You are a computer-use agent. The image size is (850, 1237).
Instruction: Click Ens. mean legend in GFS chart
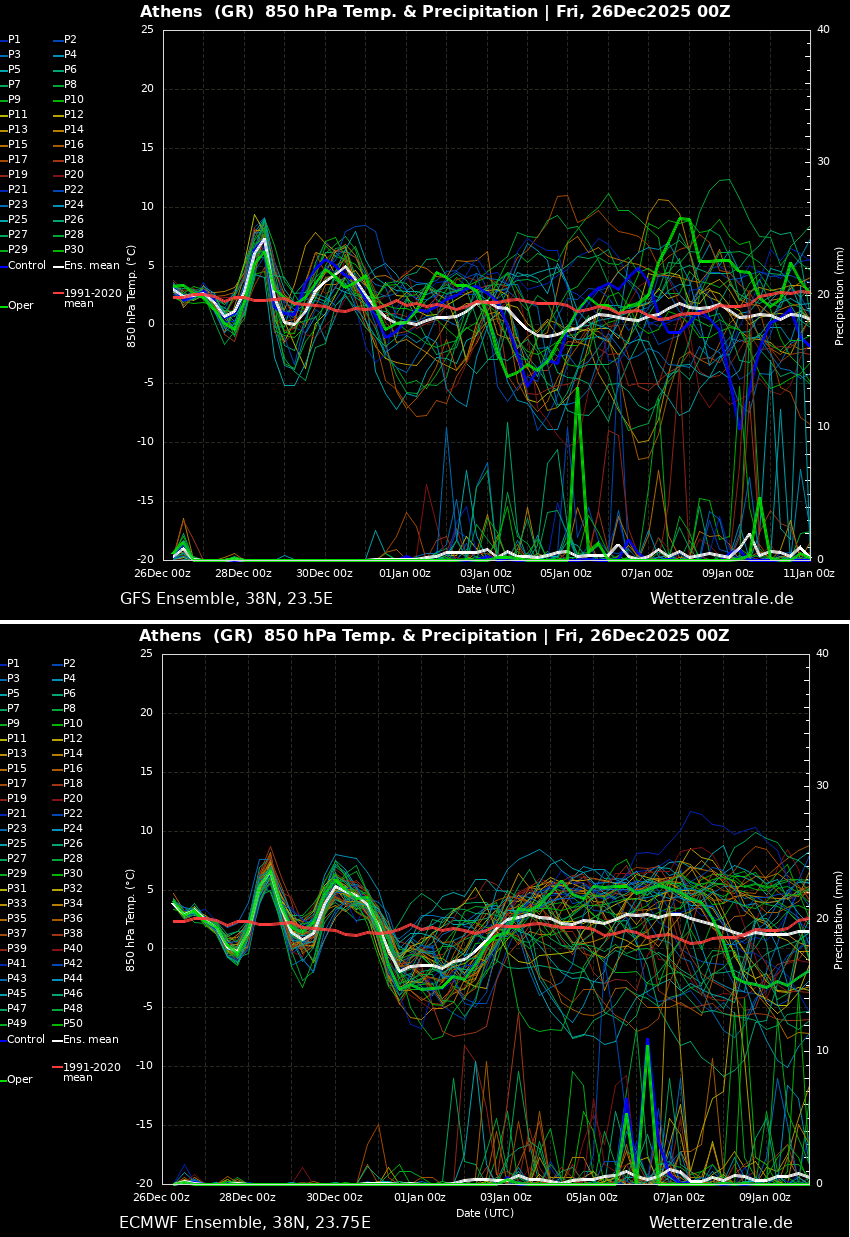[x=91, y=266]
